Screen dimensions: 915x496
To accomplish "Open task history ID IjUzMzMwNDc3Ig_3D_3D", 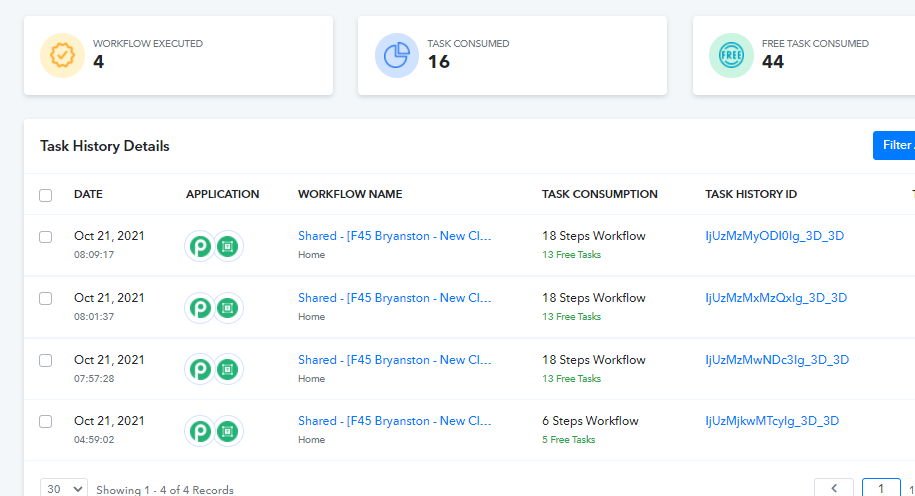I will [x=777, y=359].
